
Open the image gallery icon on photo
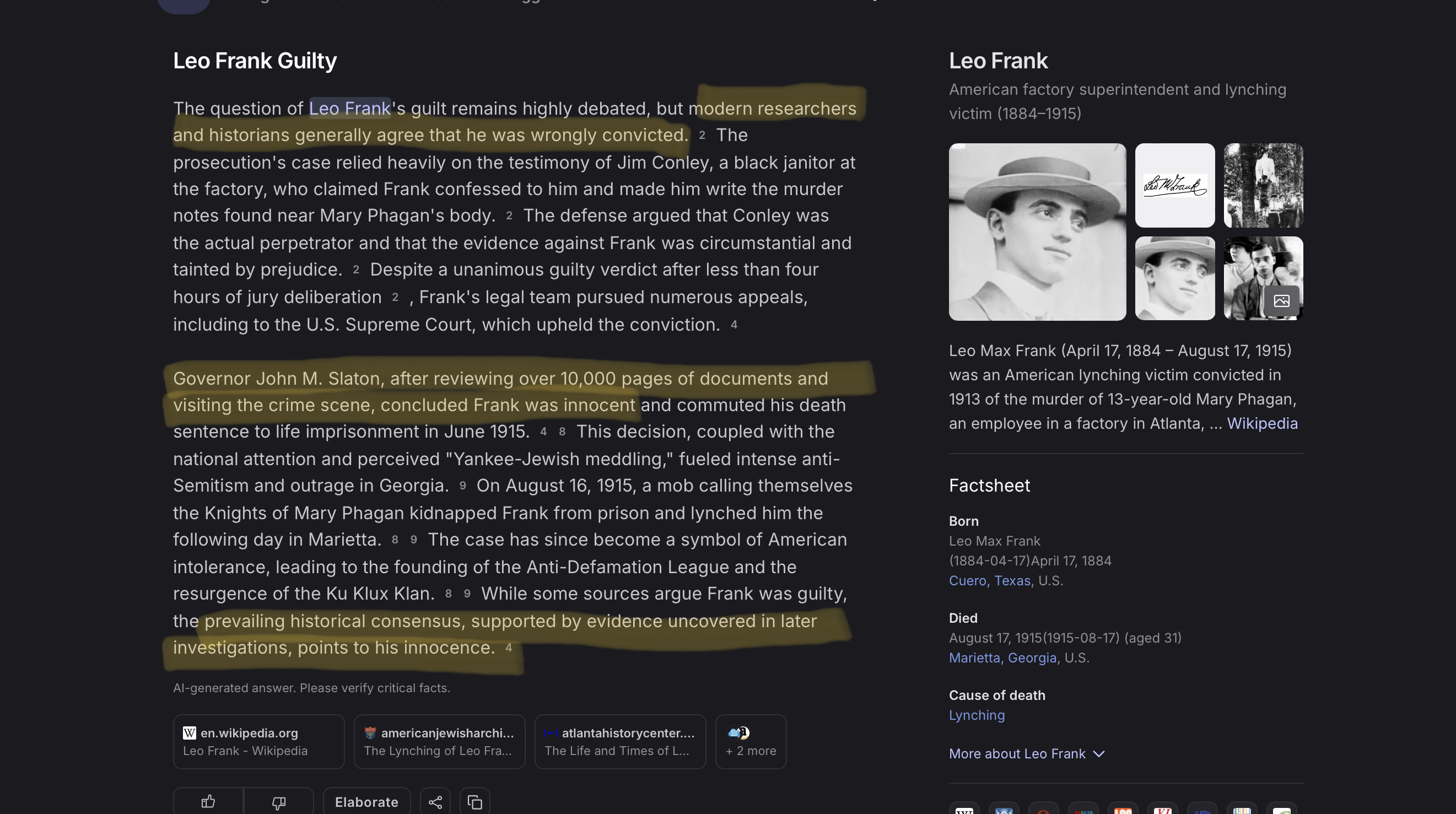1281,301
